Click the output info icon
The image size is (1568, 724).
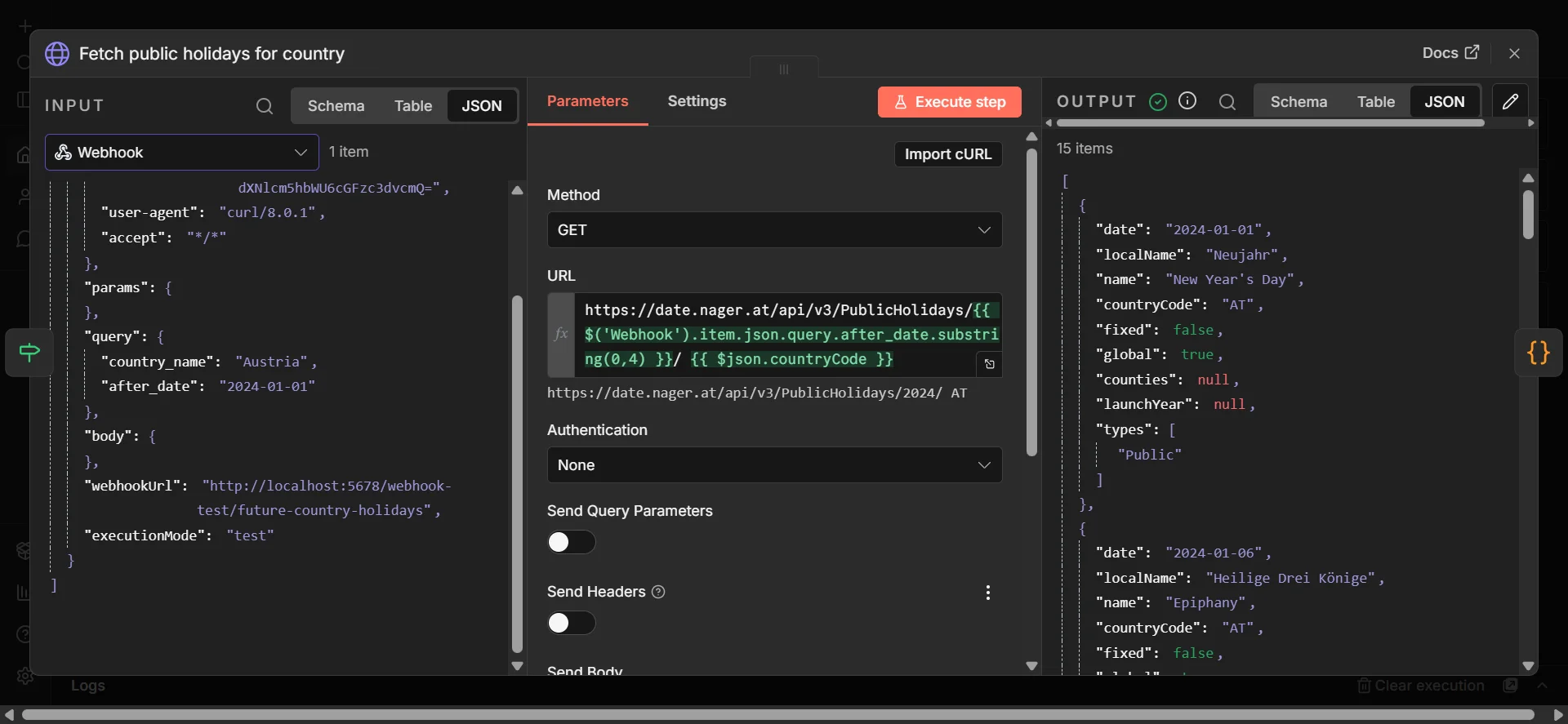tap(1187, 100)
